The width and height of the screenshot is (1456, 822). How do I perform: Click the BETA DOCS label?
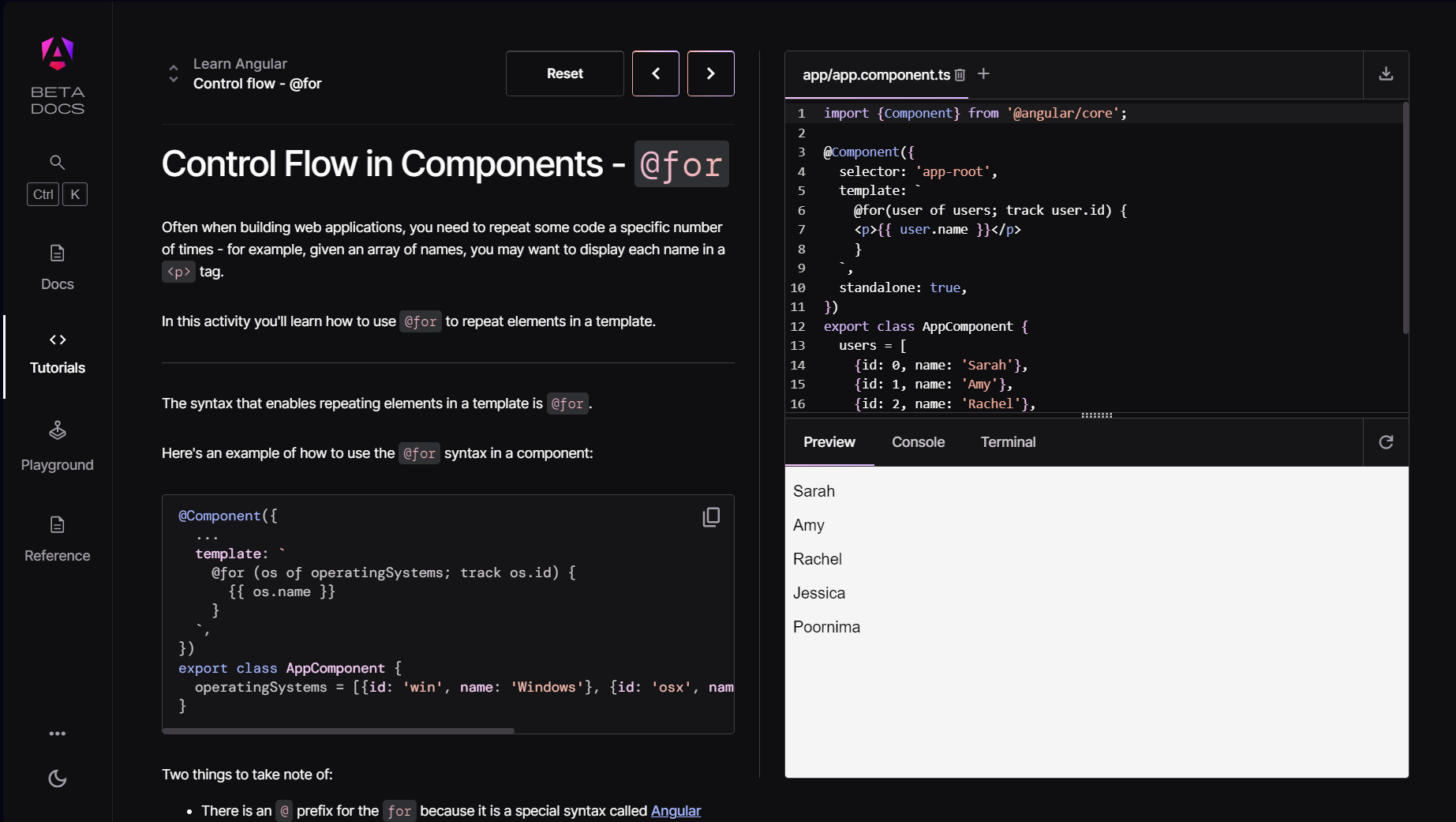point(57,100)
